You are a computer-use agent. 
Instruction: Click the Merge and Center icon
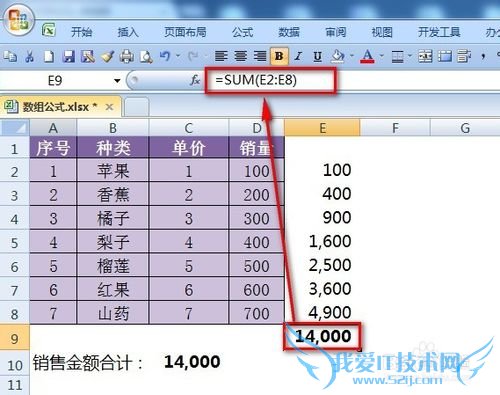pyautogui.click(x=425, y=56)
